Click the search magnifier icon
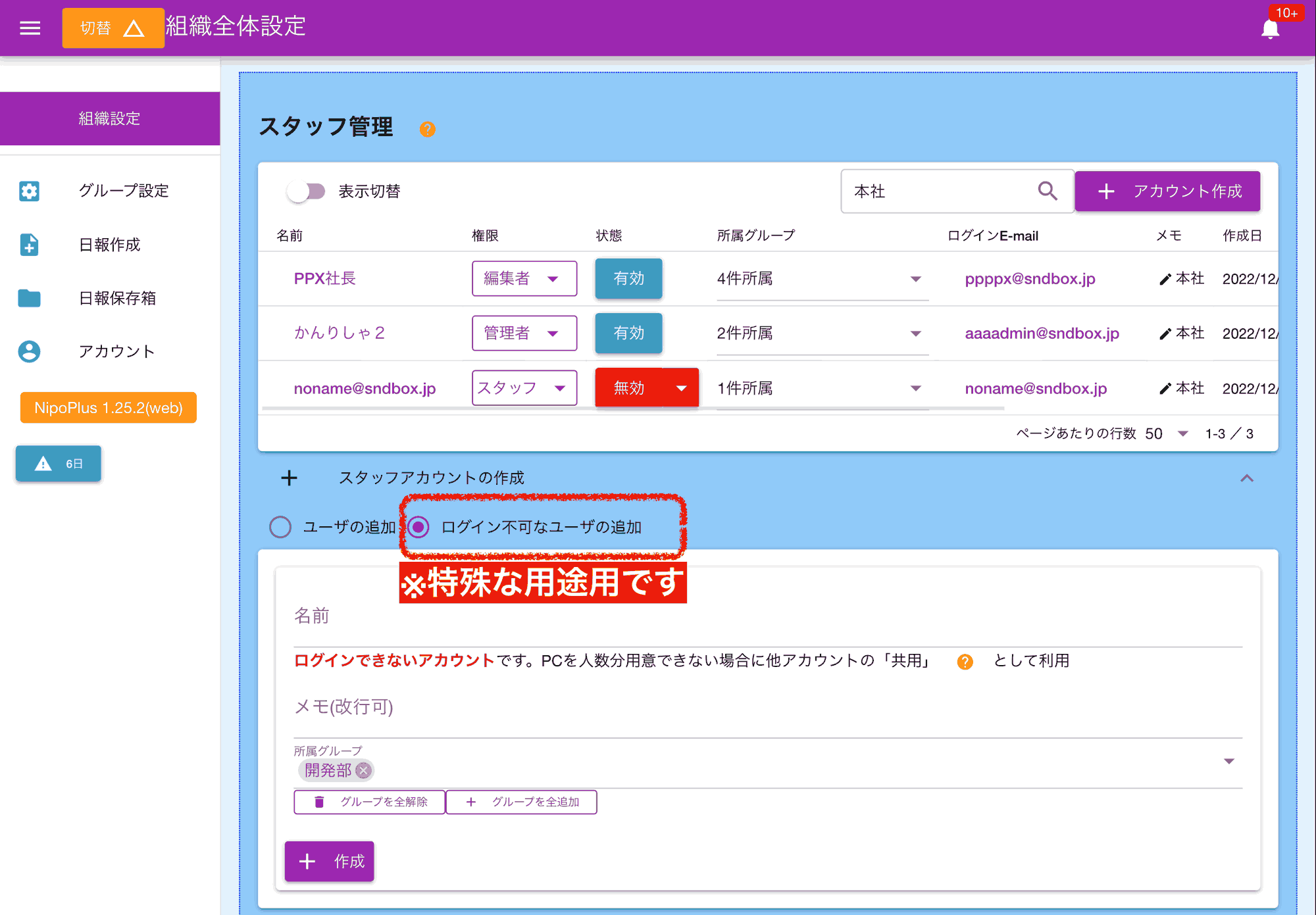The height and width of the screenshot is (915, 1316). (x=1048, y=191)
